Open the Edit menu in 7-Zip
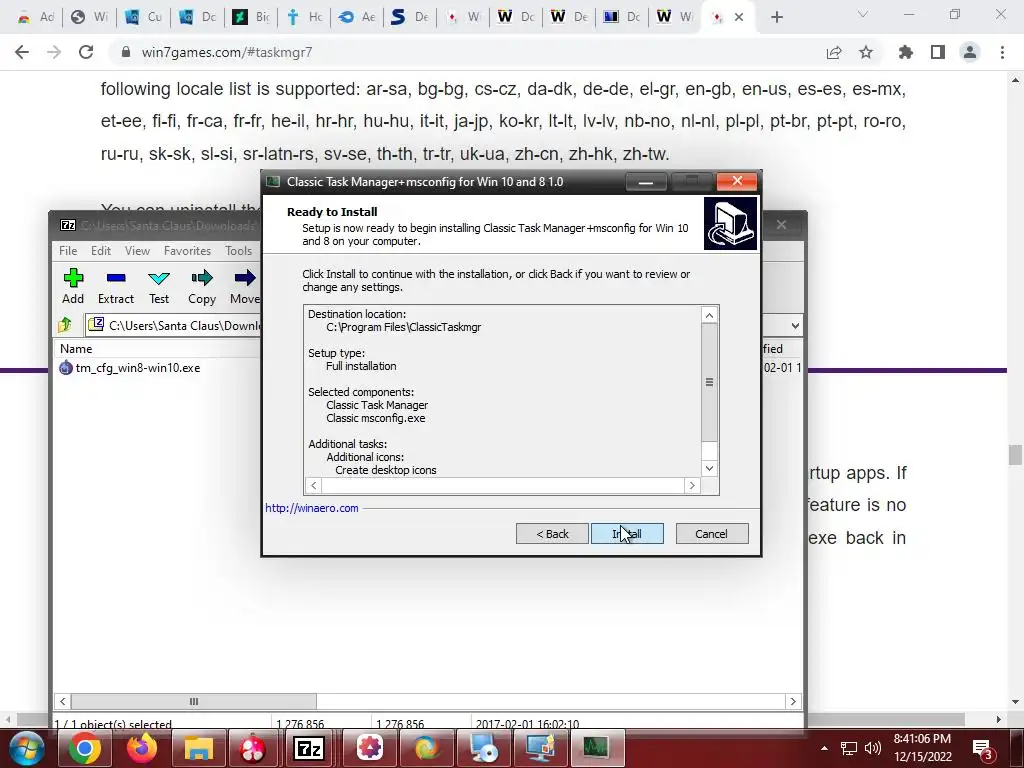This screenshot has height=768, width=1024. 101,251
